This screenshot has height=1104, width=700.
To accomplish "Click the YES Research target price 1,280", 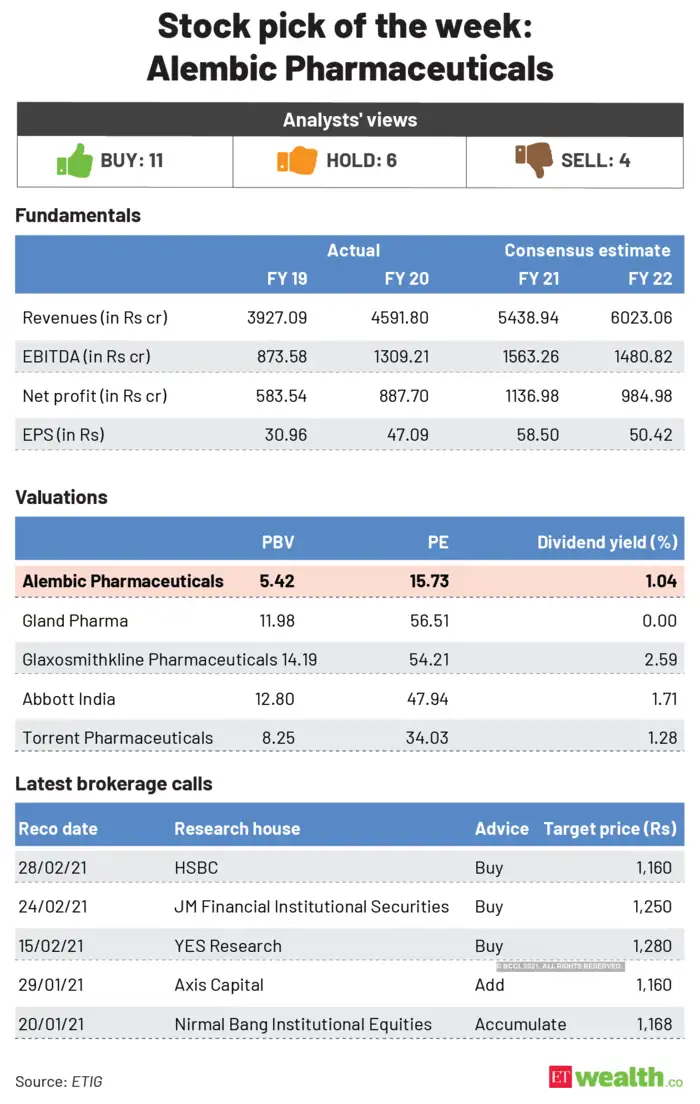I will tap(652, 946).
